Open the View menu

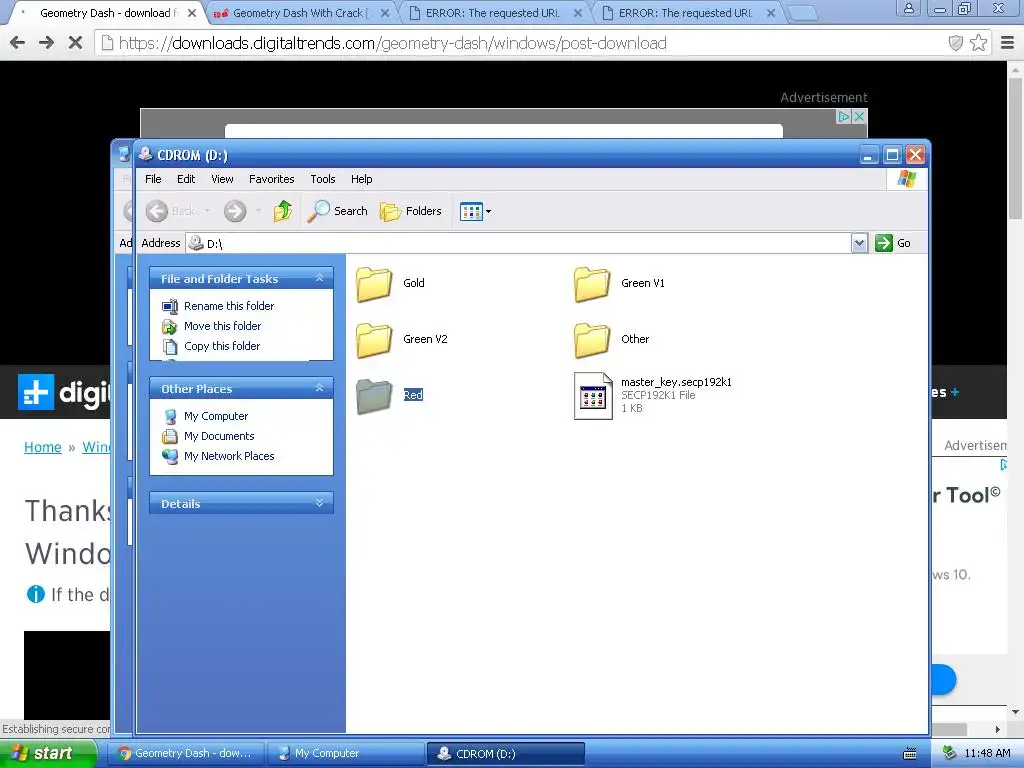(222, 179)
